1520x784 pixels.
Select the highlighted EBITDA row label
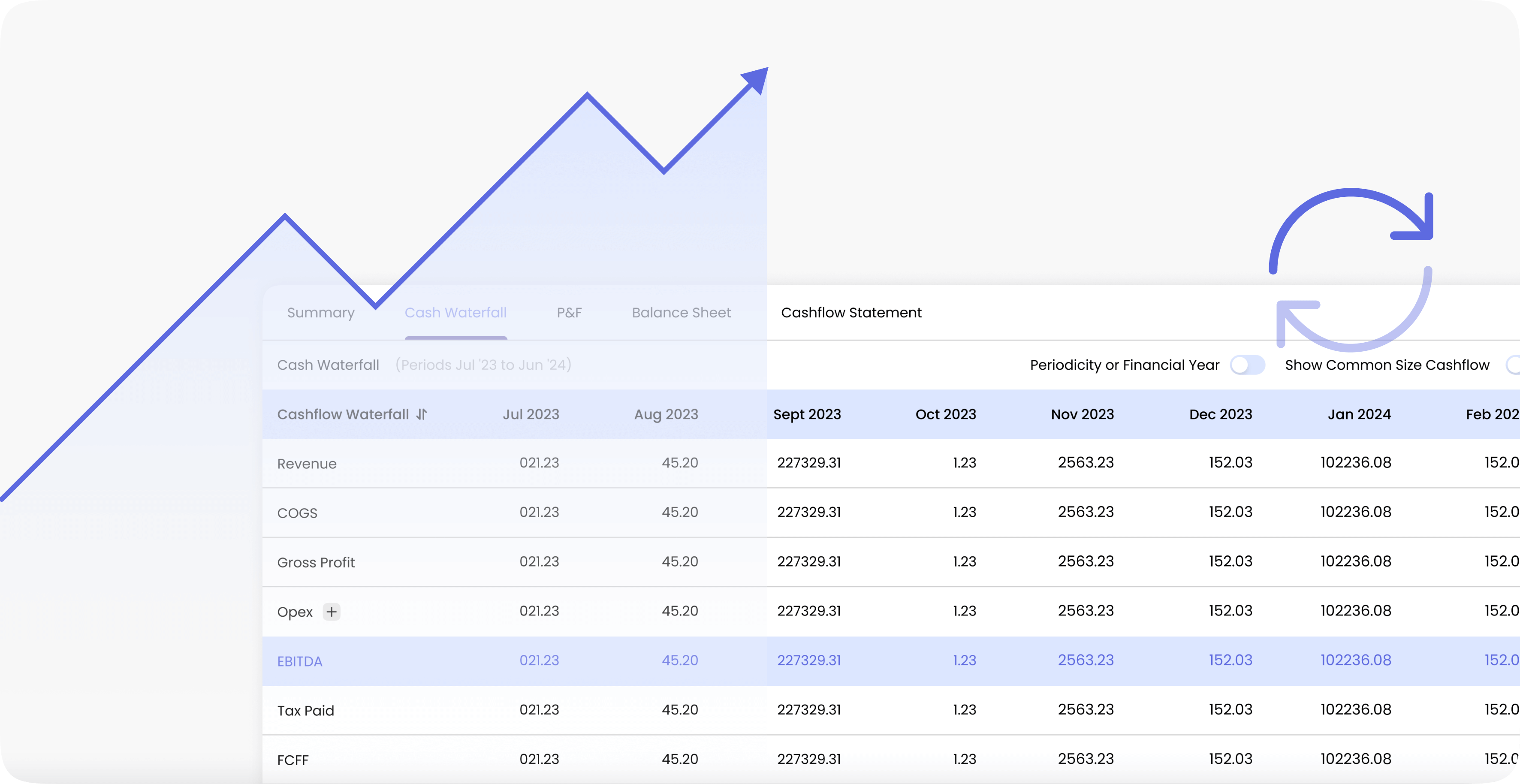300,661
